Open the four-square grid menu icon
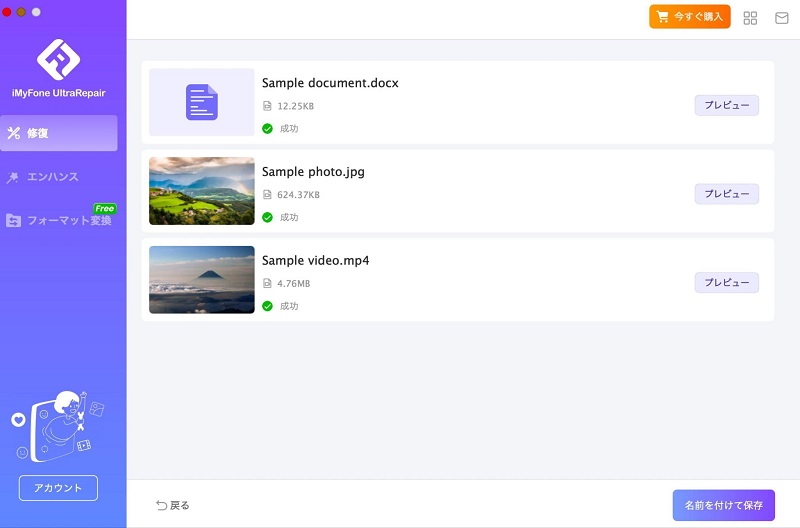The width and height of the screenshot is (800, 528). coord(750,18)
